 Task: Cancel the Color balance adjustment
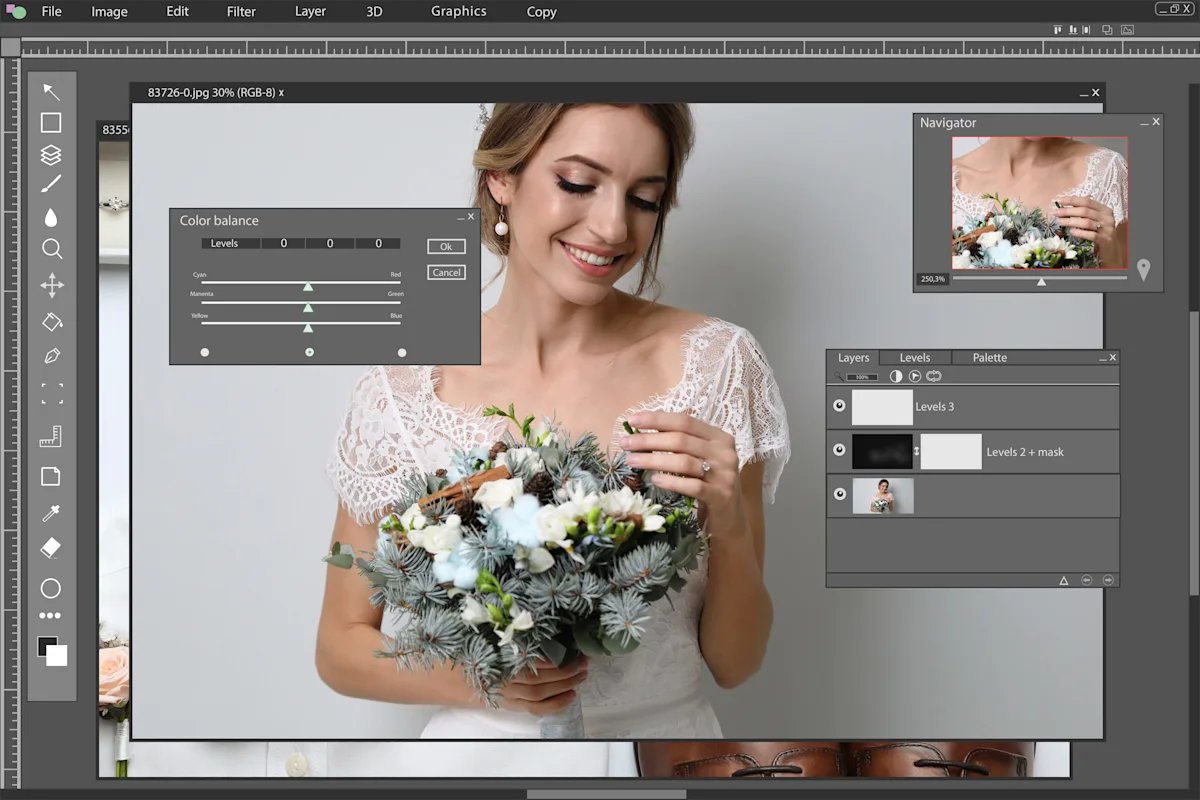click(x=446, y=271)
